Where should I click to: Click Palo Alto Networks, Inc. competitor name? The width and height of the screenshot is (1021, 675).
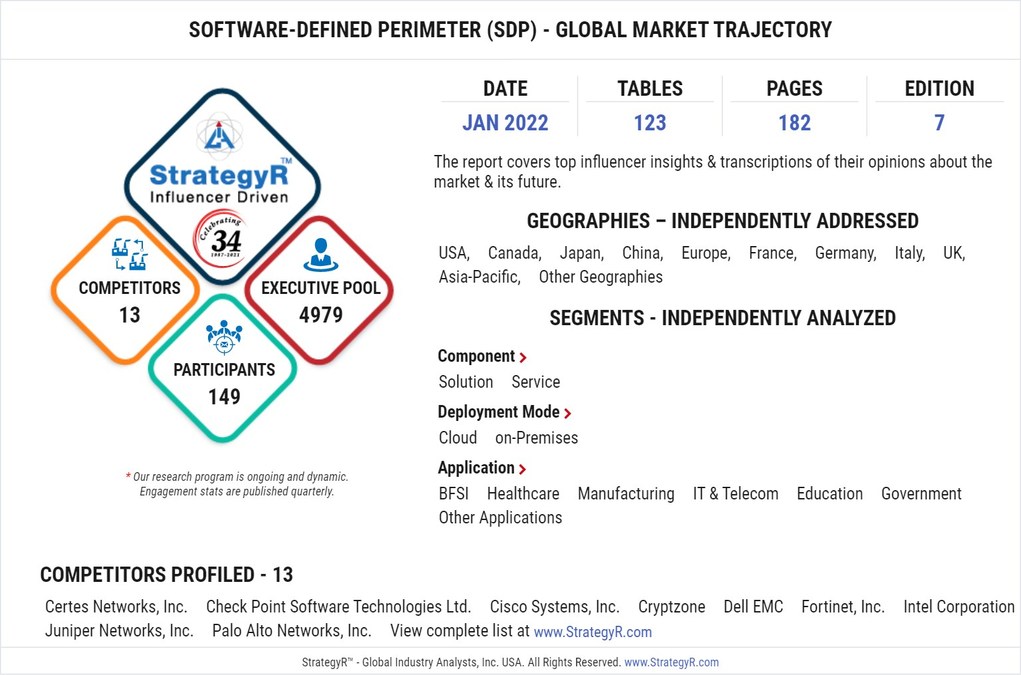[292, 631]
